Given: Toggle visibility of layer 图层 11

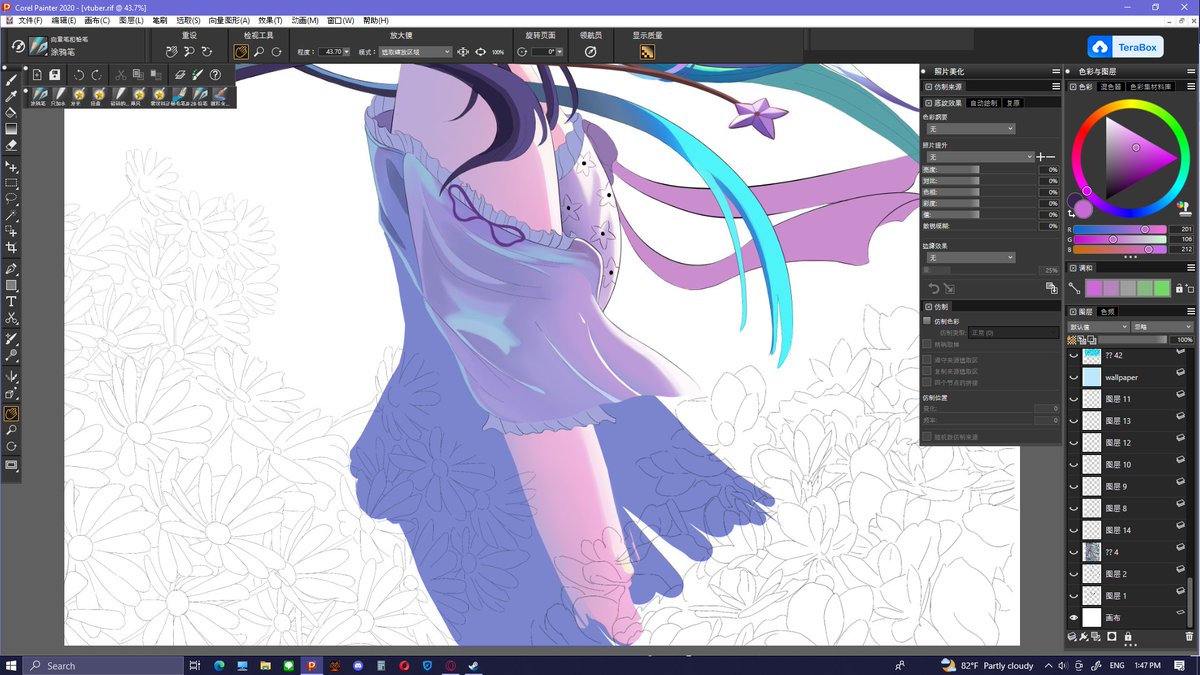Looking at the screenshot, I should [x=1074, y=399].
